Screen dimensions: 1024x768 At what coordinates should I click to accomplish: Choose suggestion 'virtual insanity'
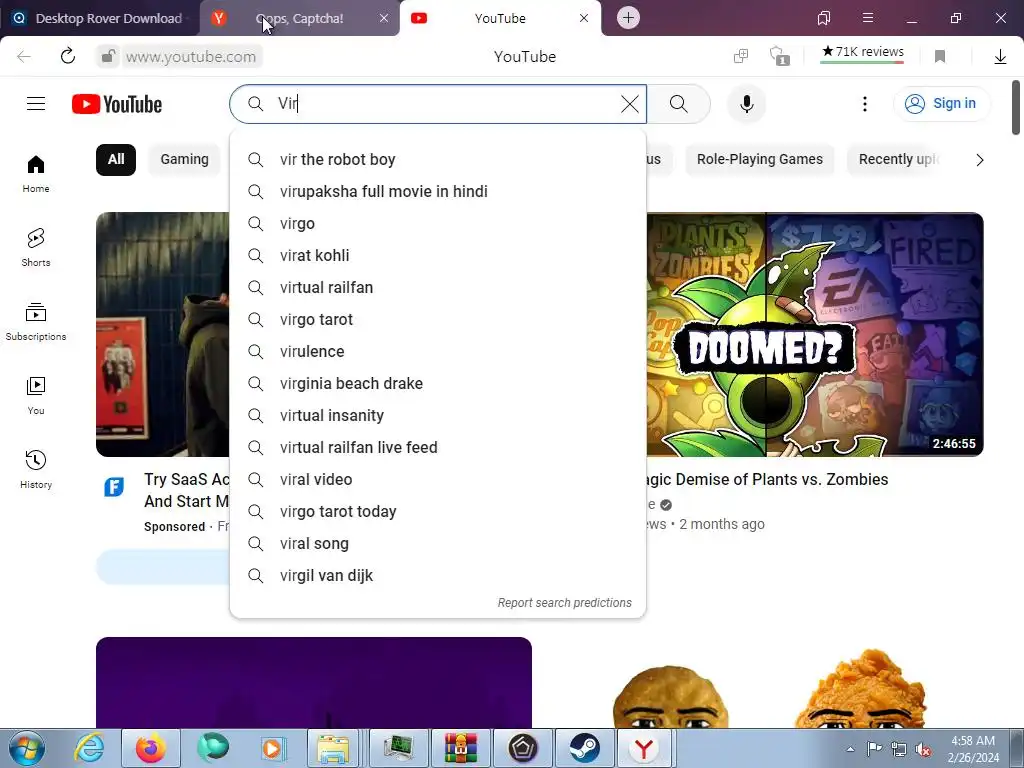438,415
